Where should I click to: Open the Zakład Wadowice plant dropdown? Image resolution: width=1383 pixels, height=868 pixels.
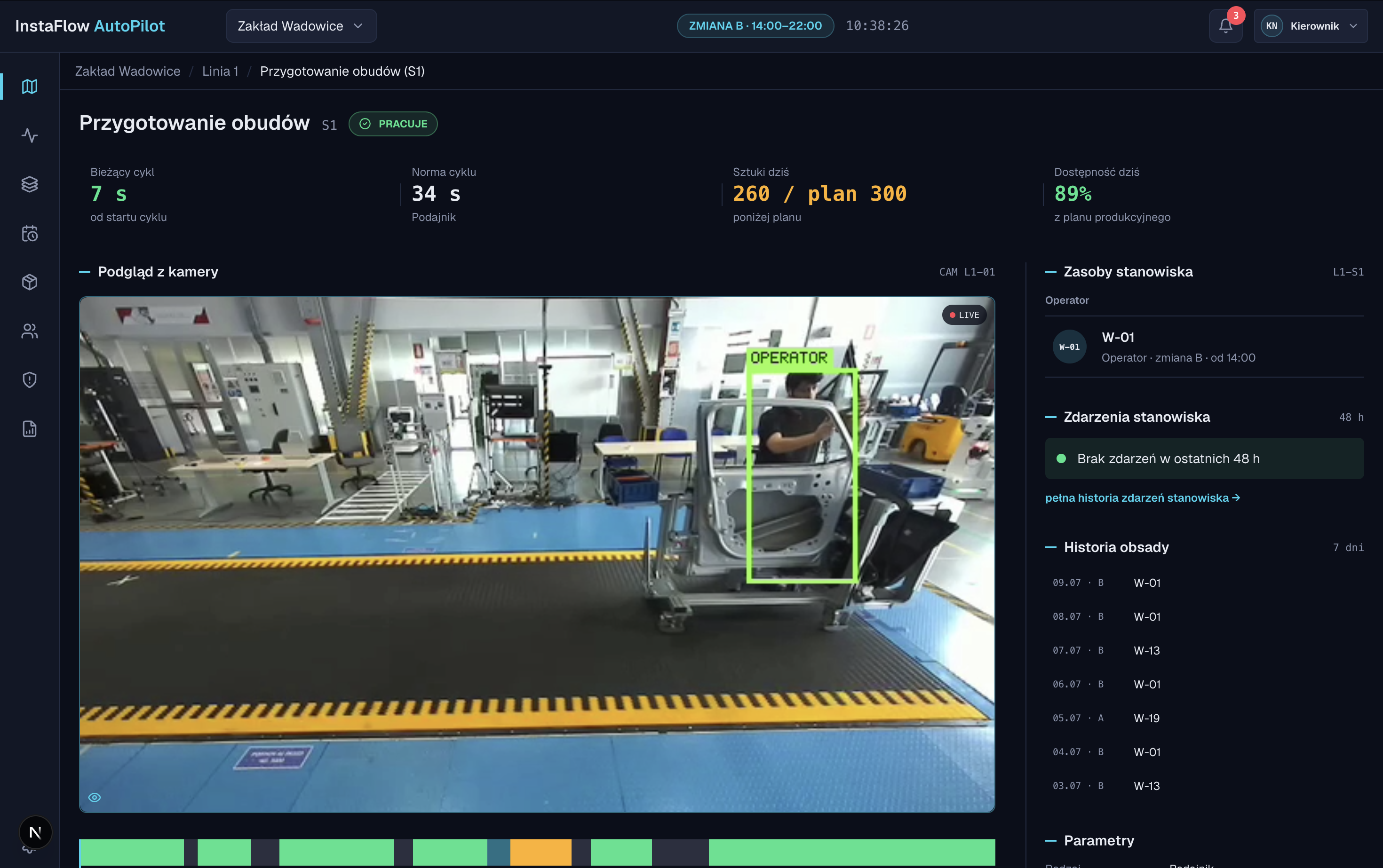point(301,26)
